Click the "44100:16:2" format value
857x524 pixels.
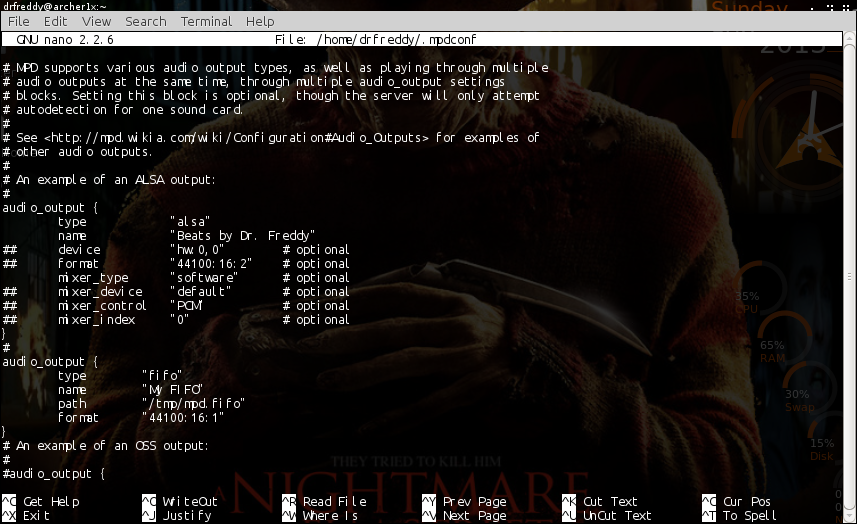pyautogui.click(x=211, y=263)
